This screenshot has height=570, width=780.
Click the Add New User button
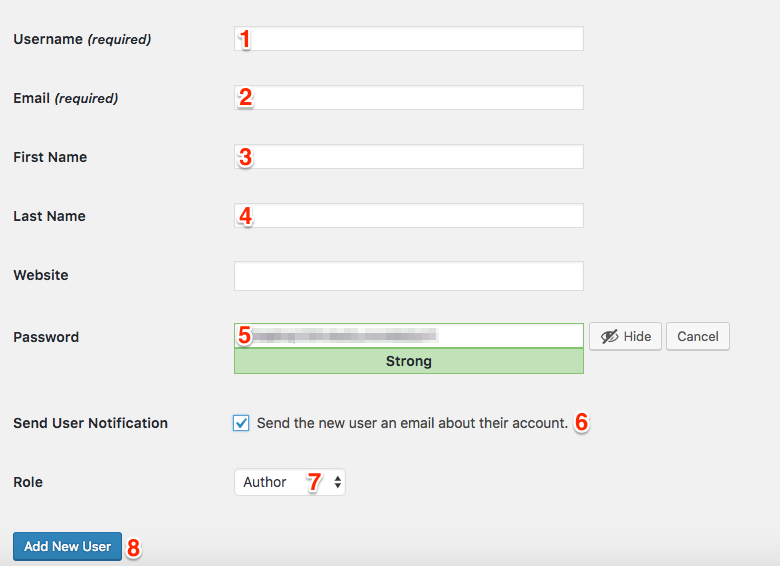(x=67, y=546)
